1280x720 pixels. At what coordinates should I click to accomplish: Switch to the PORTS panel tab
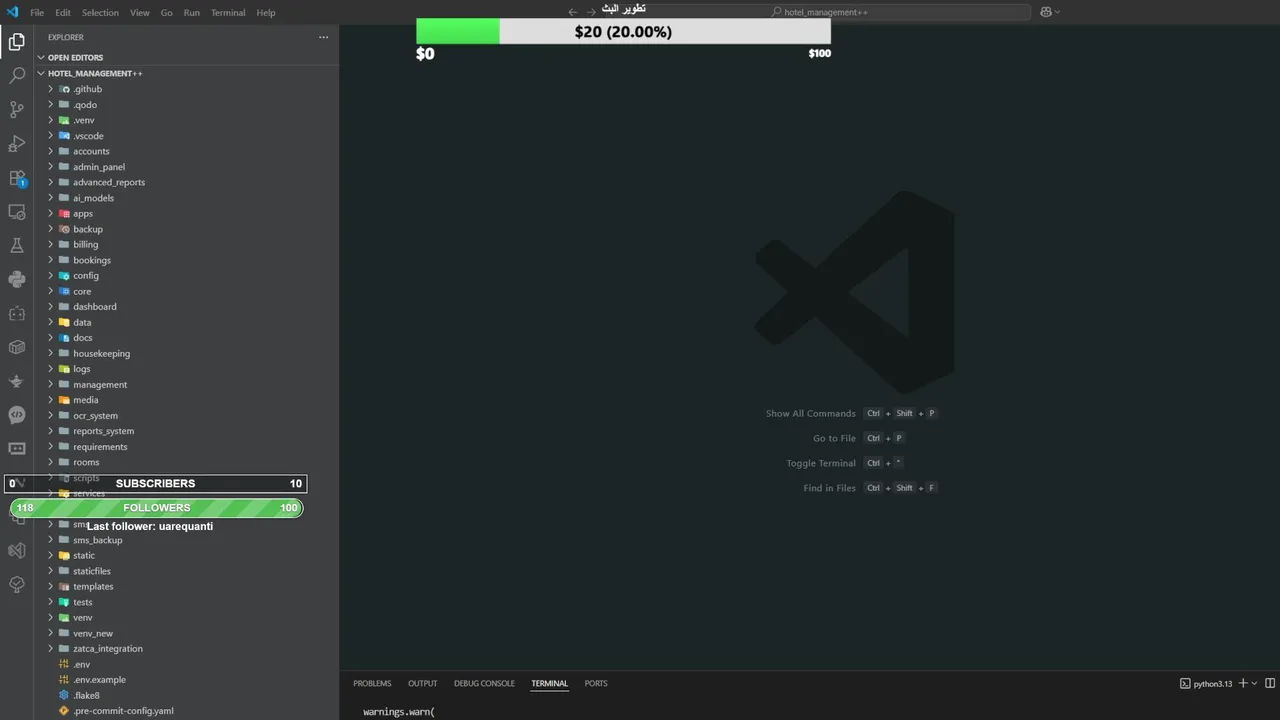click(x=596, y=683)
